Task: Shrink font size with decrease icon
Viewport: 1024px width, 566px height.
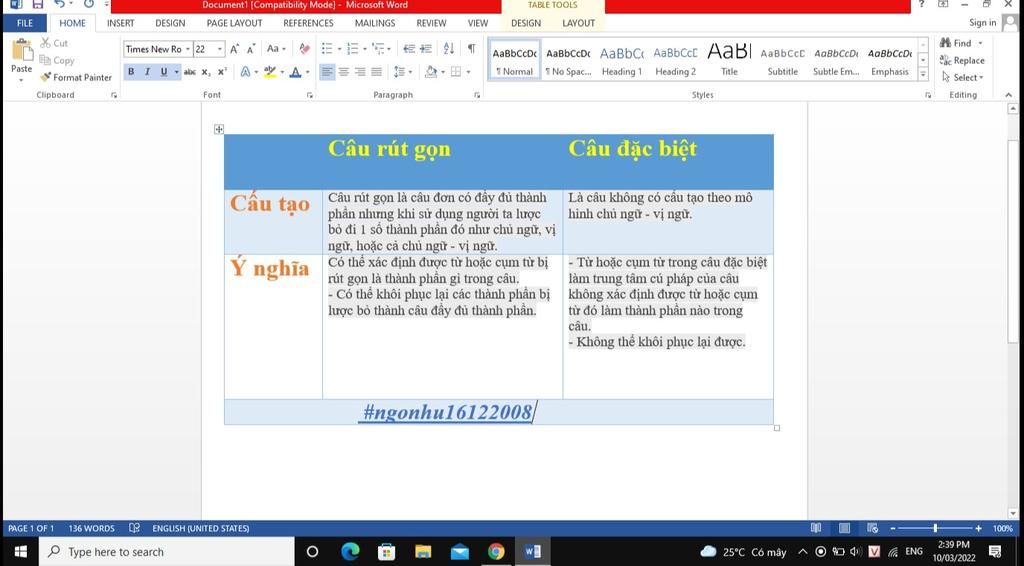Action: tap(251, 49)
